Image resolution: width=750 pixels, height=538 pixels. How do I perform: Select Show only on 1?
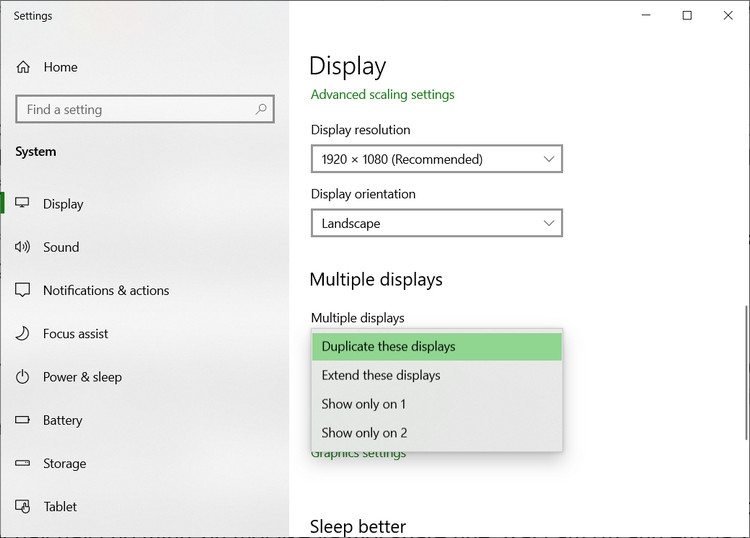[437, 404]
